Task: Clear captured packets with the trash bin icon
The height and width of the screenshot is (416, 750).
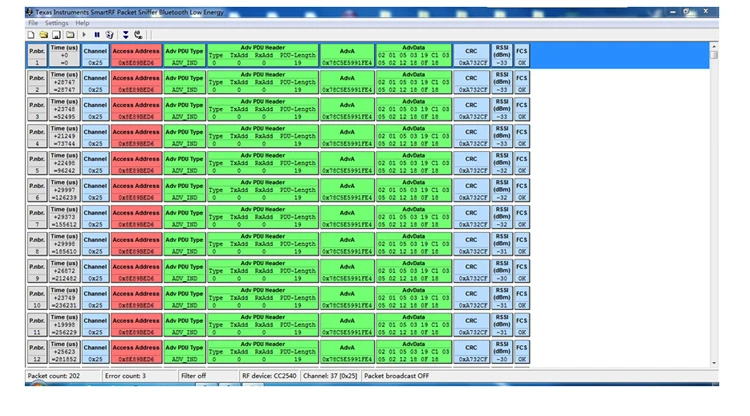Action: [110, 35]
